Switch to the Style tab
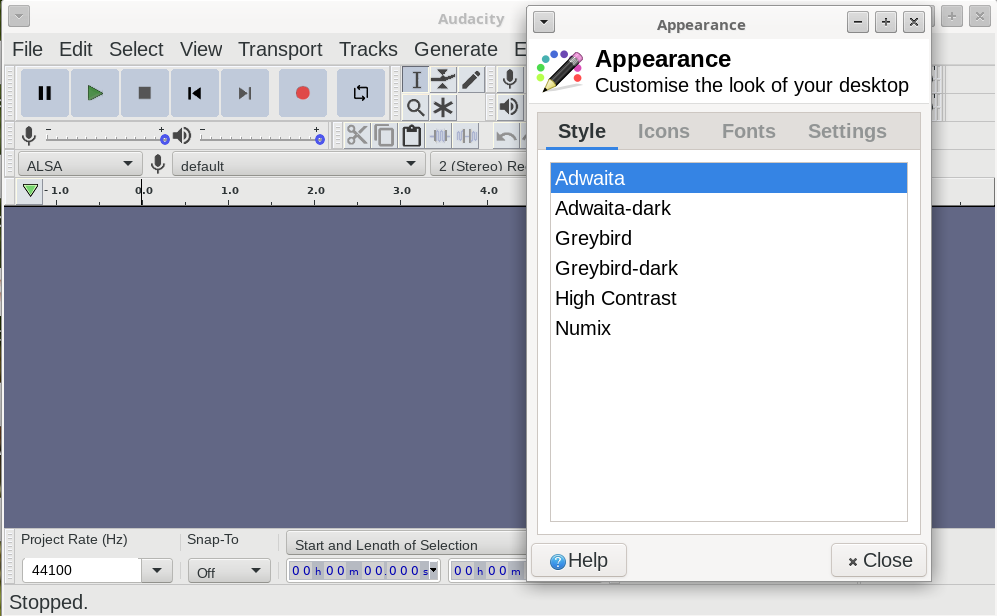997x616 pixels. (582, 131)
